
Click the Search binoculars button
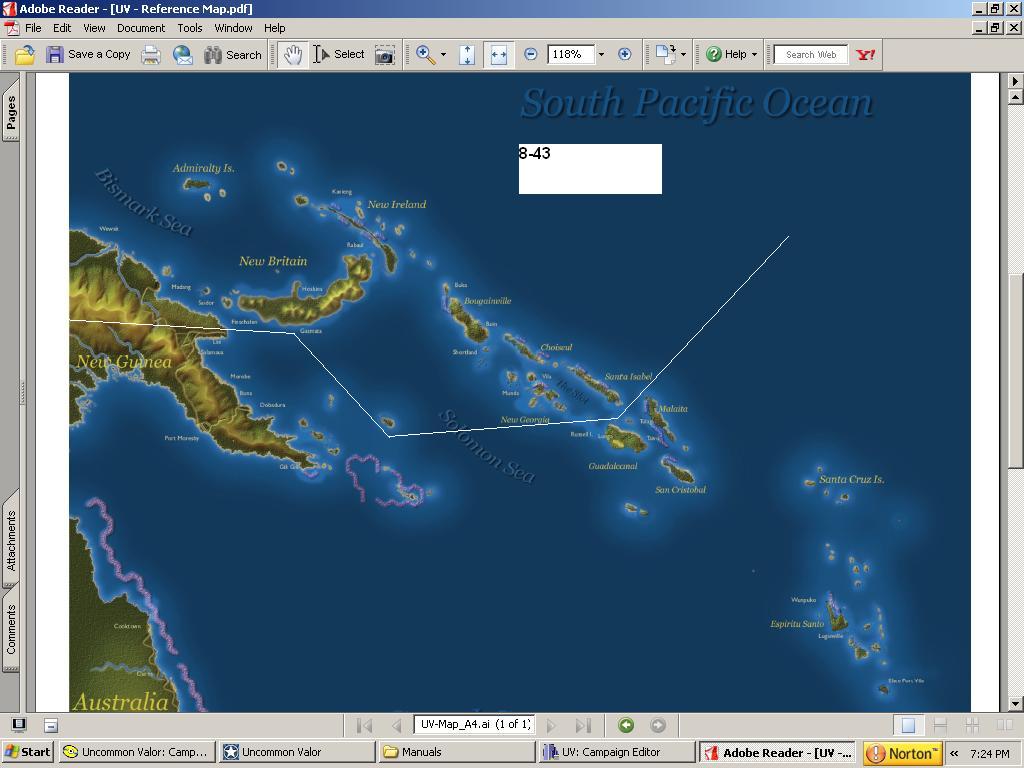pos(232,55)
